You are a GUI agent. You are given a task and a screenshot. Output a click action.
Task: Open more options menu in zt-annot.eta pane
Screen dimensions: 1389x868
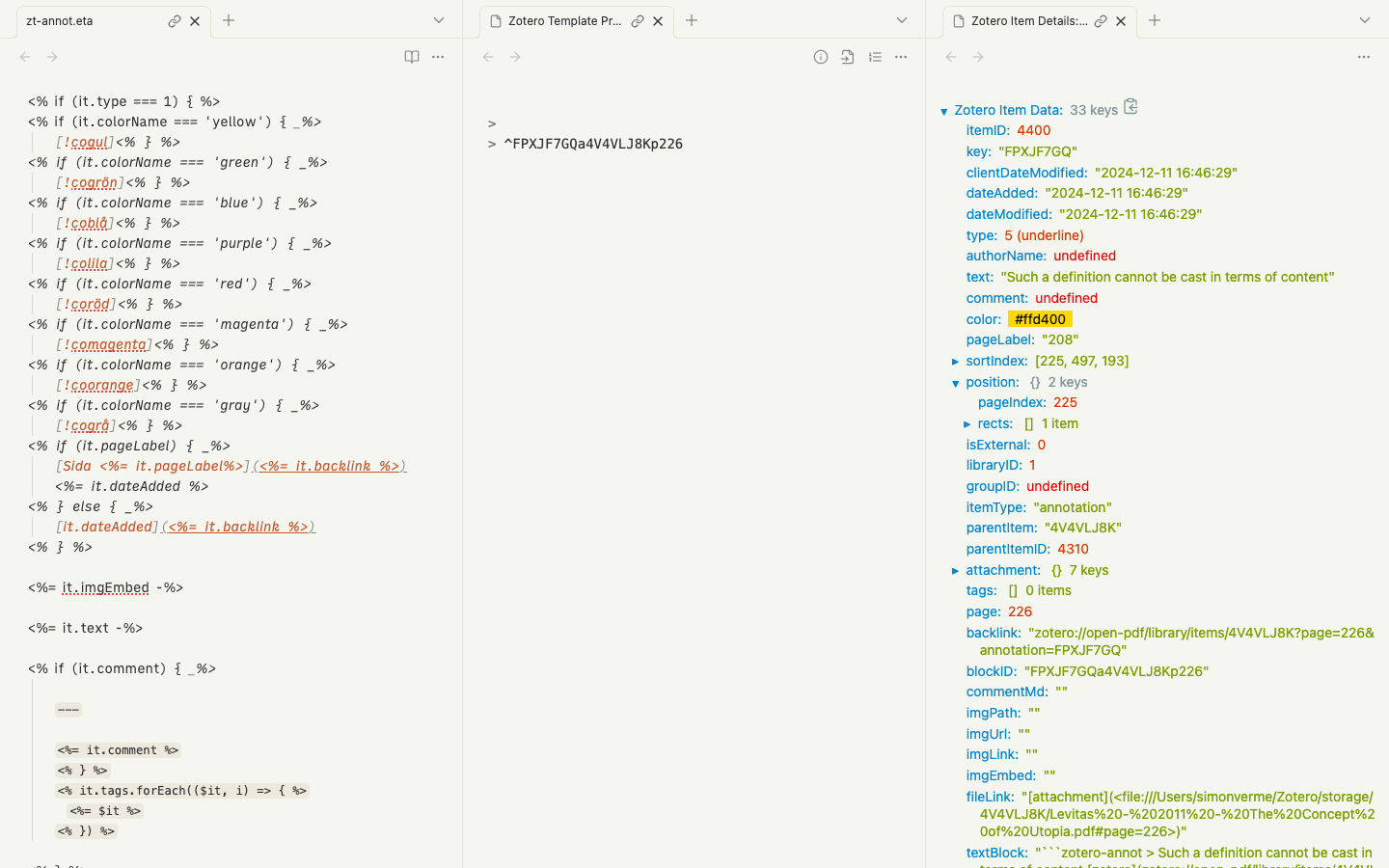438,57
